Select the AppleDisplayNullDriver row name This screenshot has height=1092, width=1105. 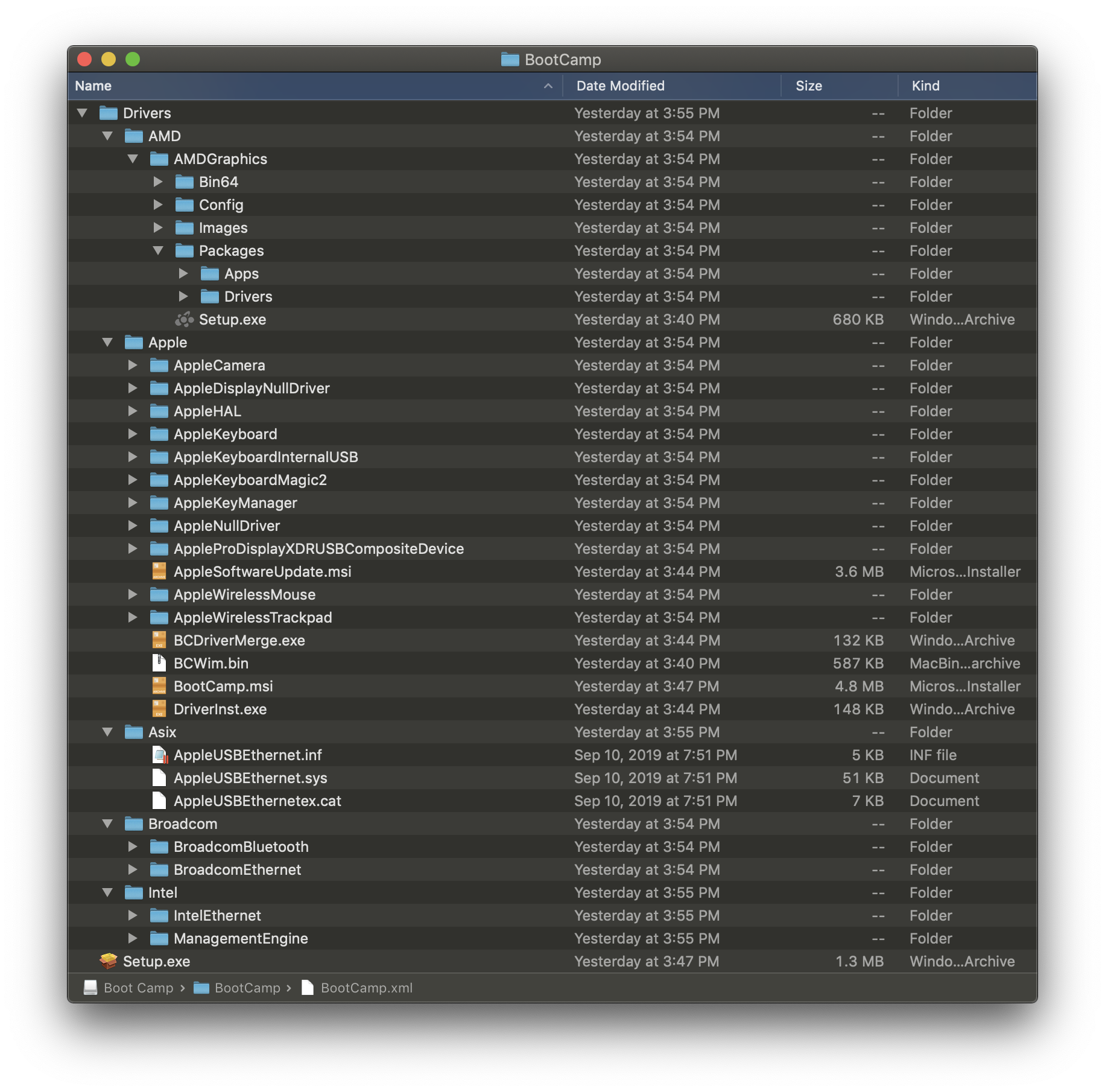point(252,388)
